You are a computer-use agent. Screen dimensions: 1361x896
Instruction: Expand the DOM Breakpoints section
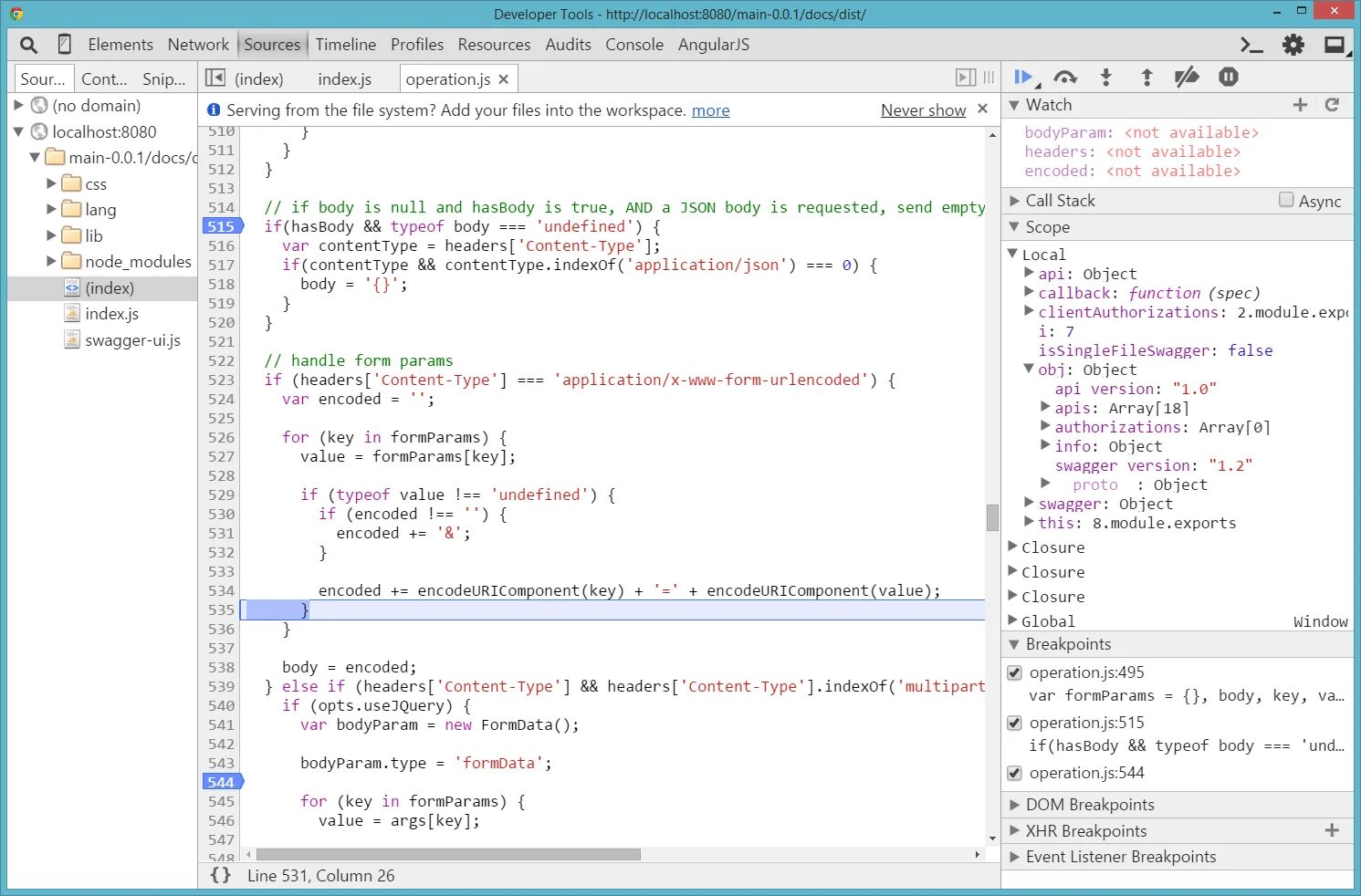(1014, 805)
